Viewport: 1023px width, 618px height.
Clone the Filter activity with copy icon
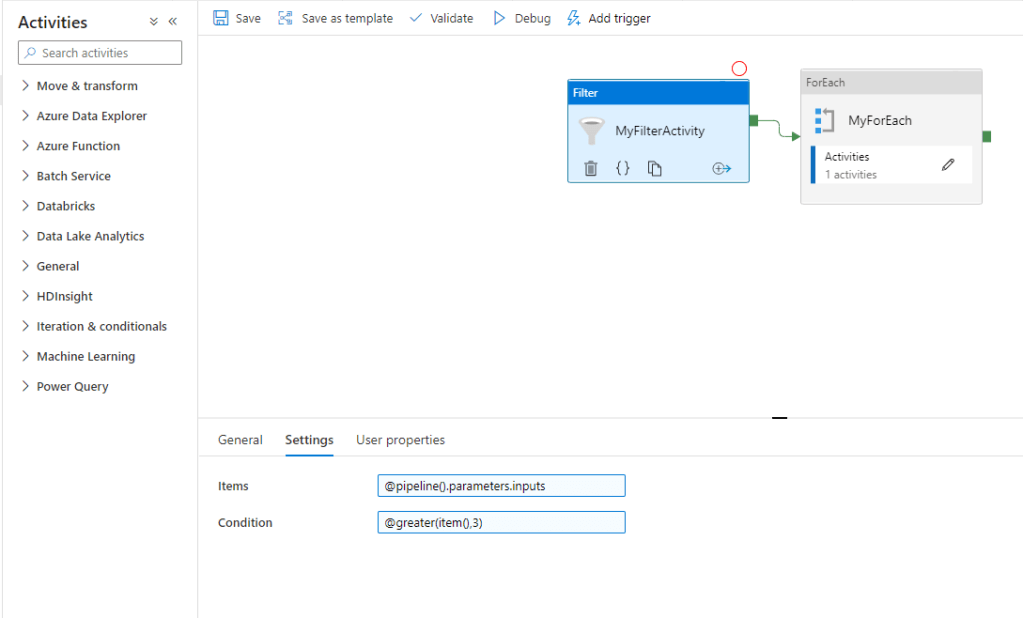[655, 169]
